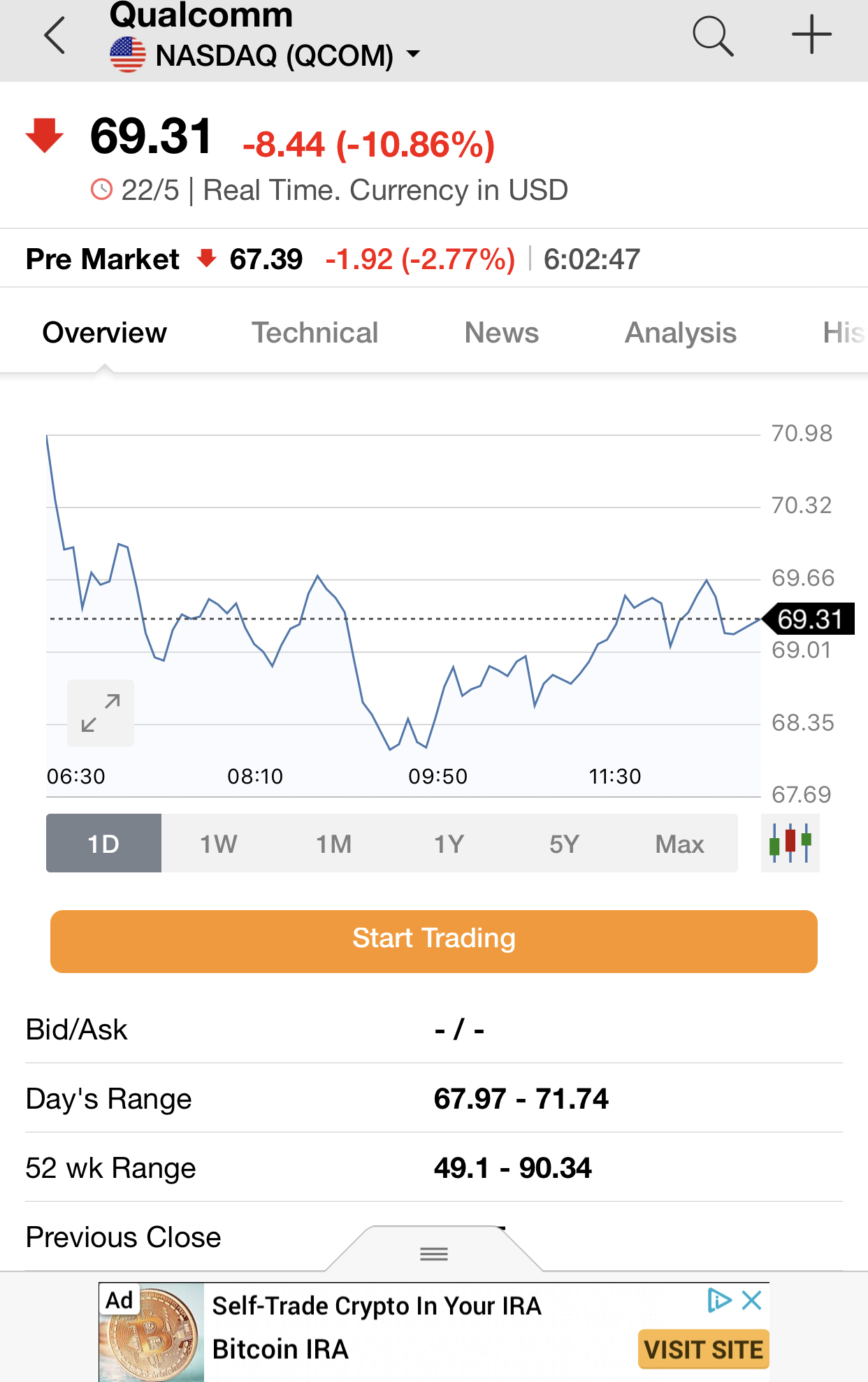This screenshot has height=1382, width=868.
Task: Open the Analysis tab
Action: pyautogui.click(x=681, y=333)
